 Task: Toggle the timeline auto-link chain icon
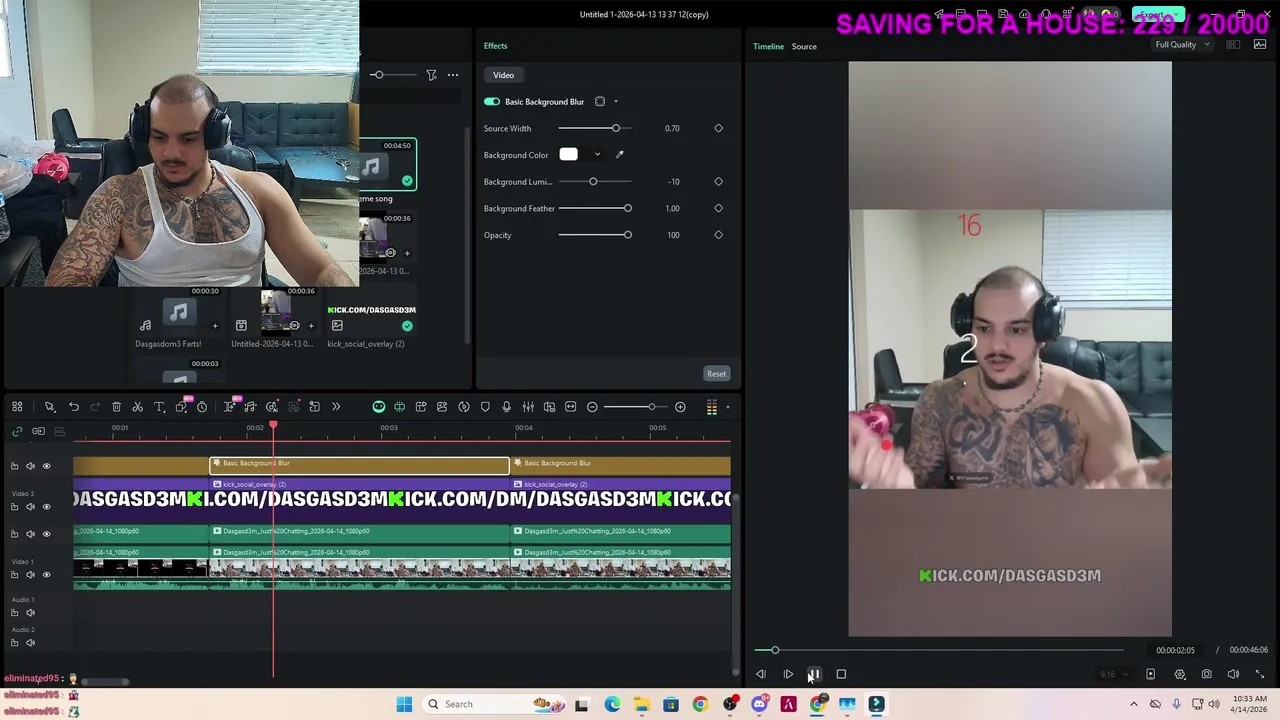click(17, 431)
